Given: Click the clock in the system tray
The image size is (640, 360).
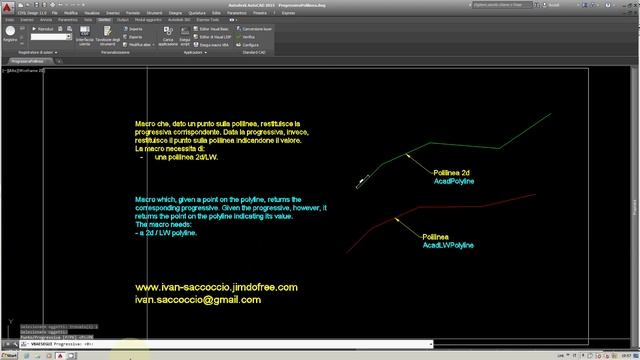Looking at the screenshot, I should [627, 356].
